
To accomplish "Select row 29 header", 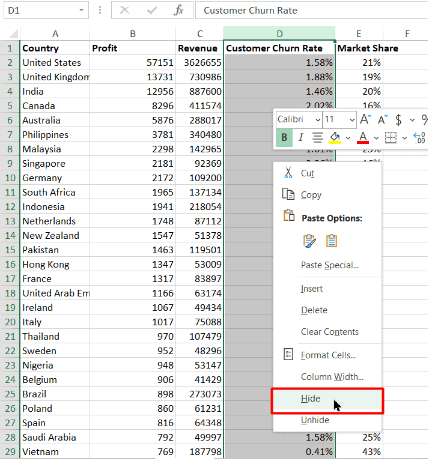I will click(10, 452).
